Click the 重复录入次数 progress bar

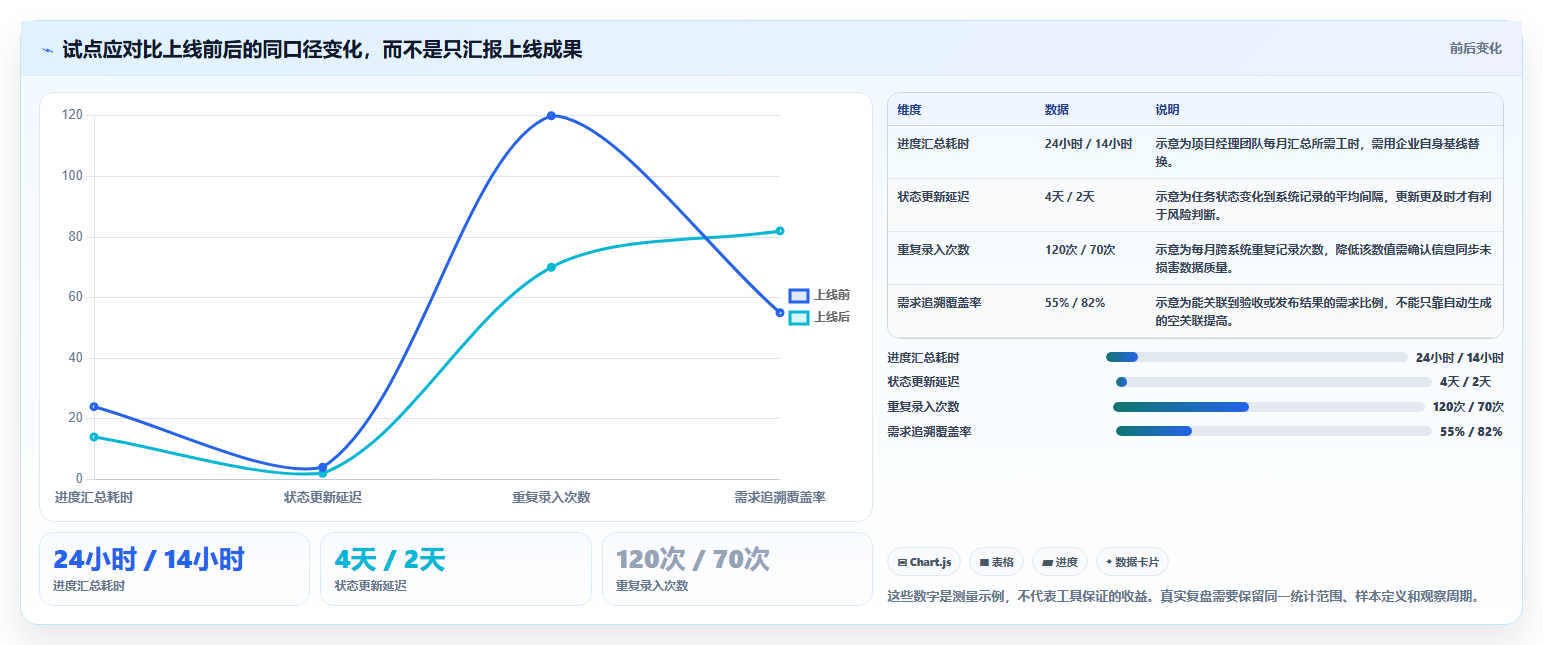pyautogui.click(x=1268, y=407)
